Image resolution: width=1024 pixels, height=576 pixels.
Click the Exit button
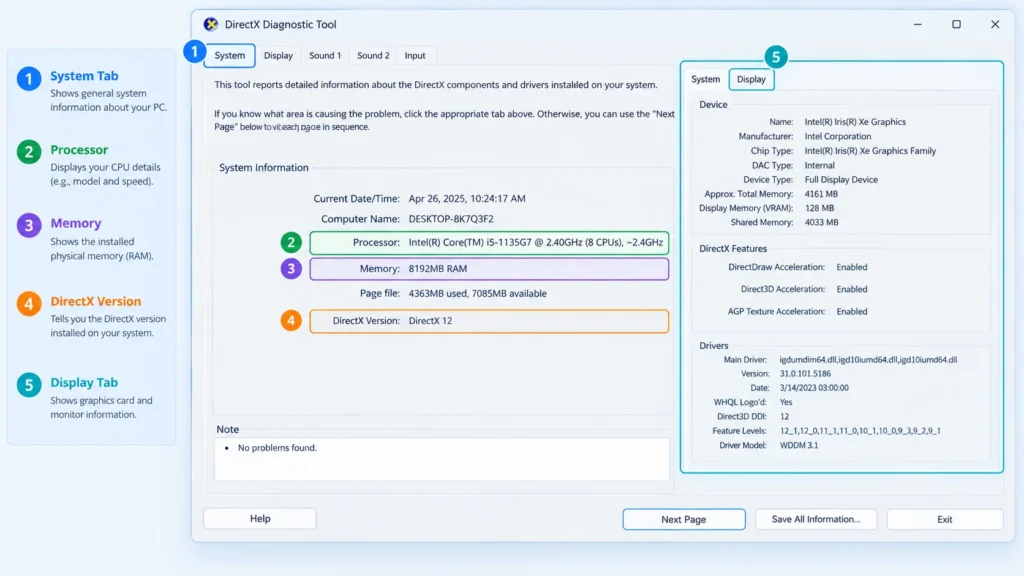tap(944, 519)
